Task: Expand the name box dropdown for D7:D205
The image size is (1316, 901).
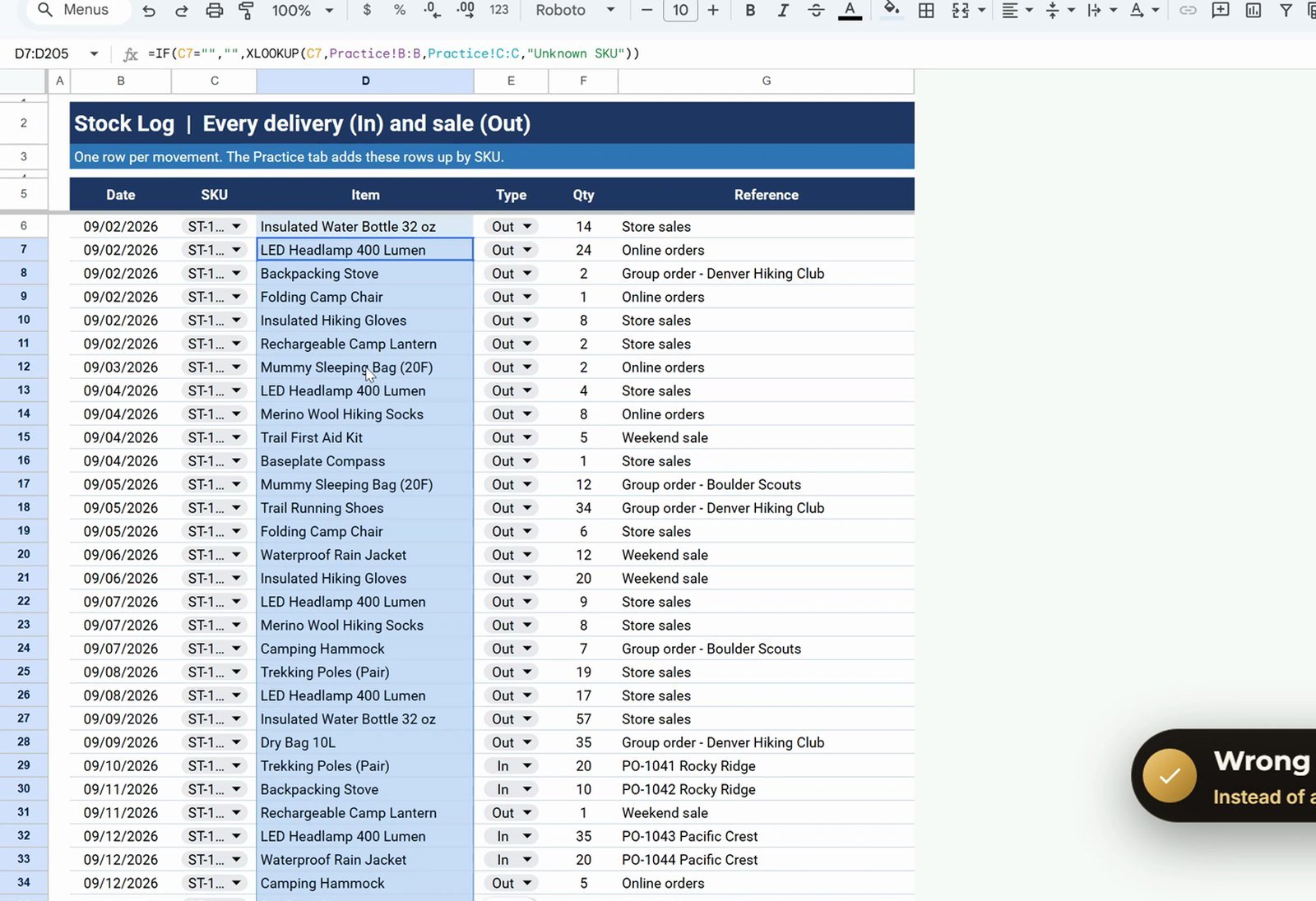Action: pos(94,53)
